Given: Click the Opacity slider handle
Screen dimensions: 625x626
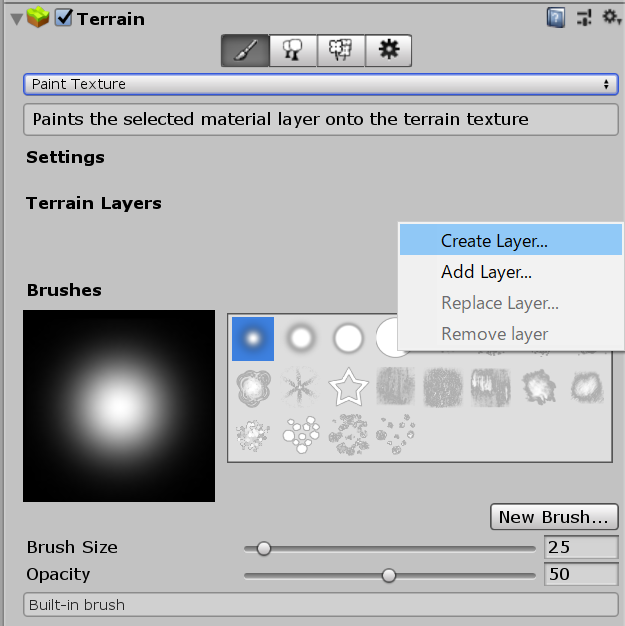Looking at the screenshot, I should point(389,575).
